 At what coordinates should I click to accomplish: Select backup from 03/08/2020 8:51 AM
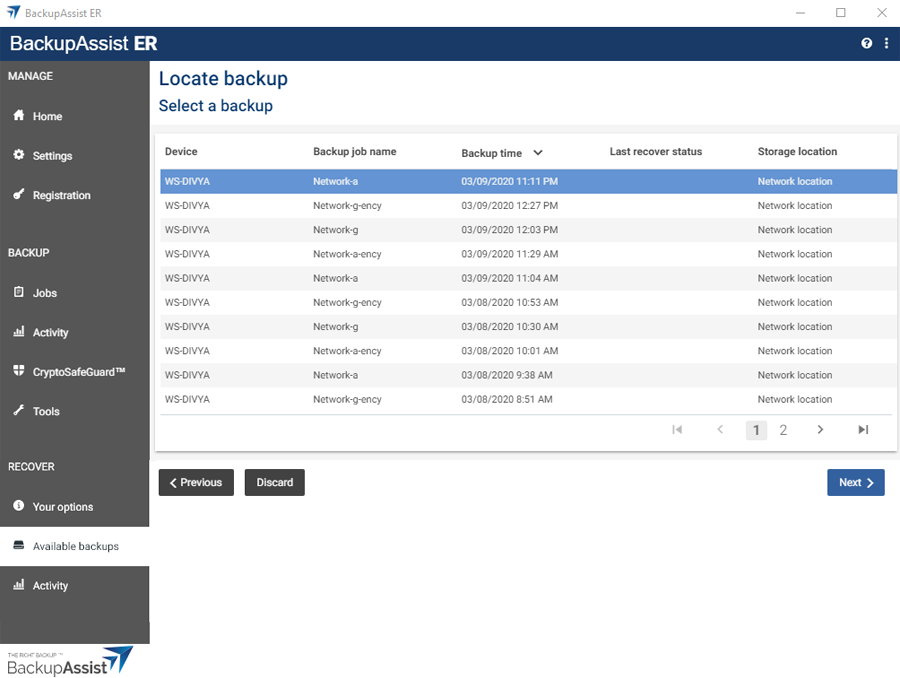[528, 399]
